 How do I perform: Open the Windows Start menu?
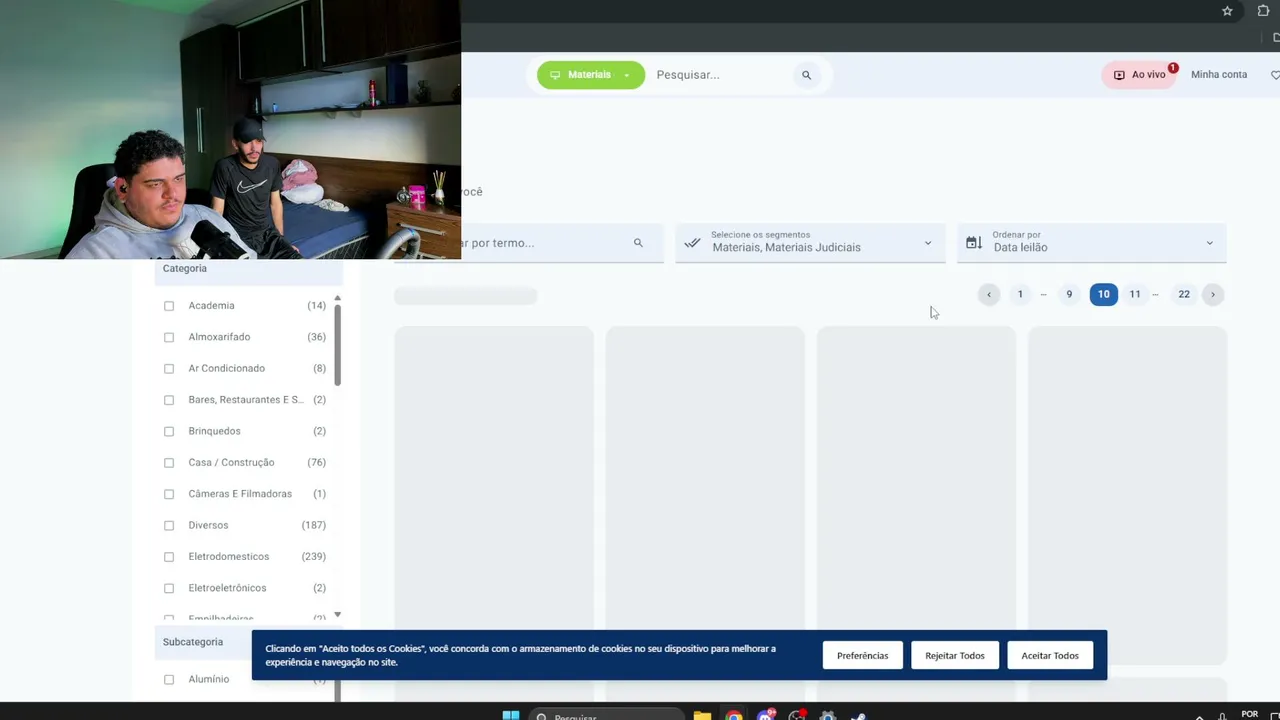pos(510,715)
